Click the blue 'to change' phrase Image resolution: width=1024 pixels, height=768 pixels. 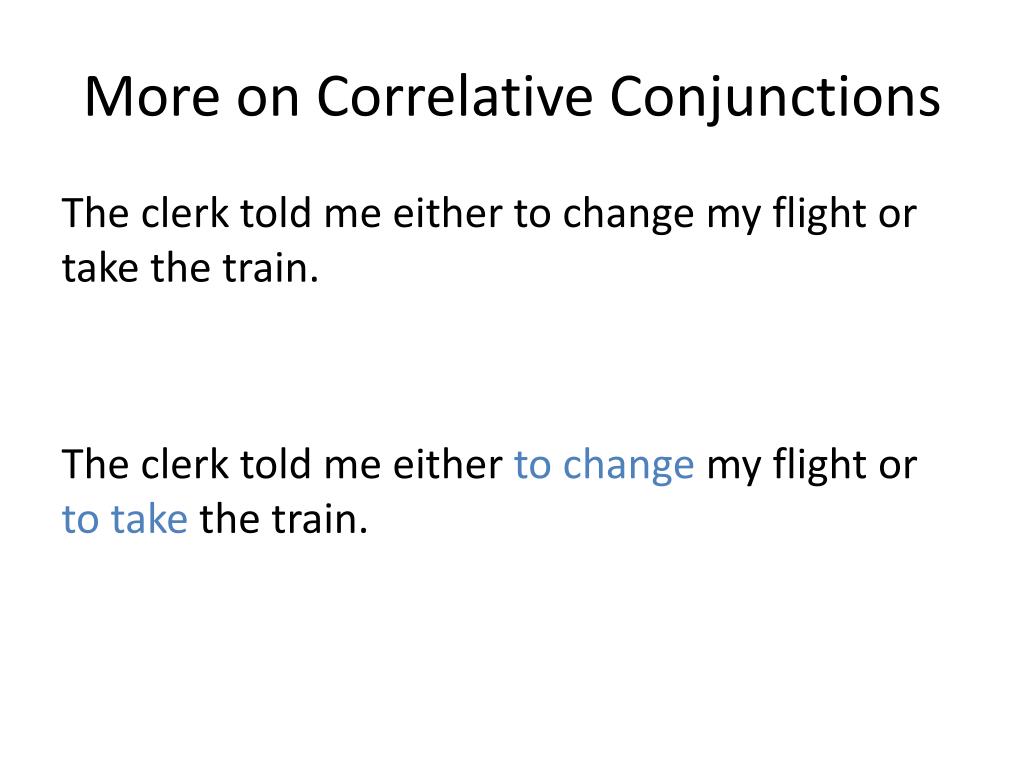pyautogui.click(x=604, y=466)
